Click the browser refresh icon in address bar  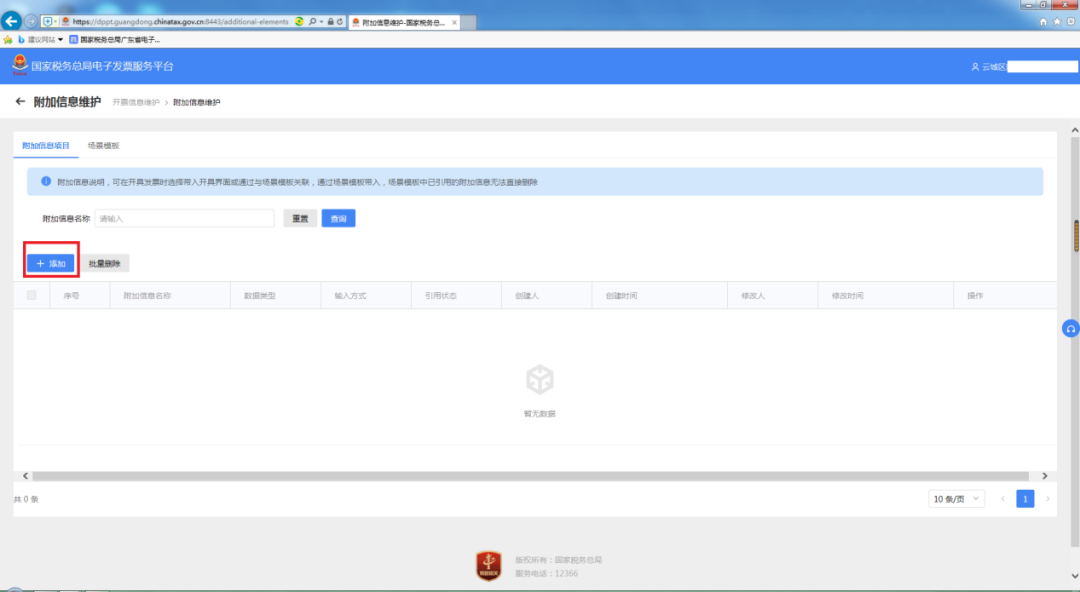point(340,22)
